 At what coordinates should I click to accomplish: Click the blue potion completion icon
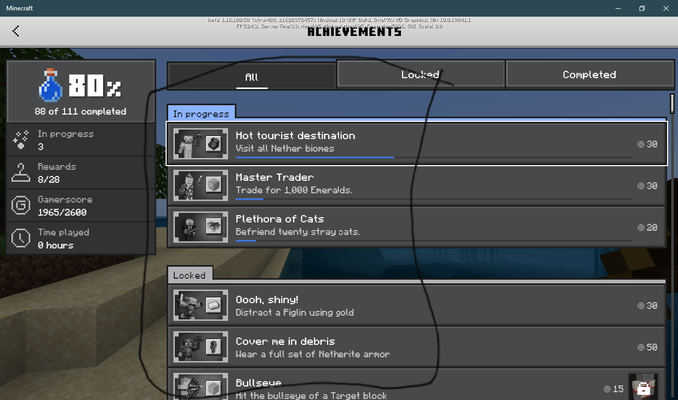pos(51,85)
